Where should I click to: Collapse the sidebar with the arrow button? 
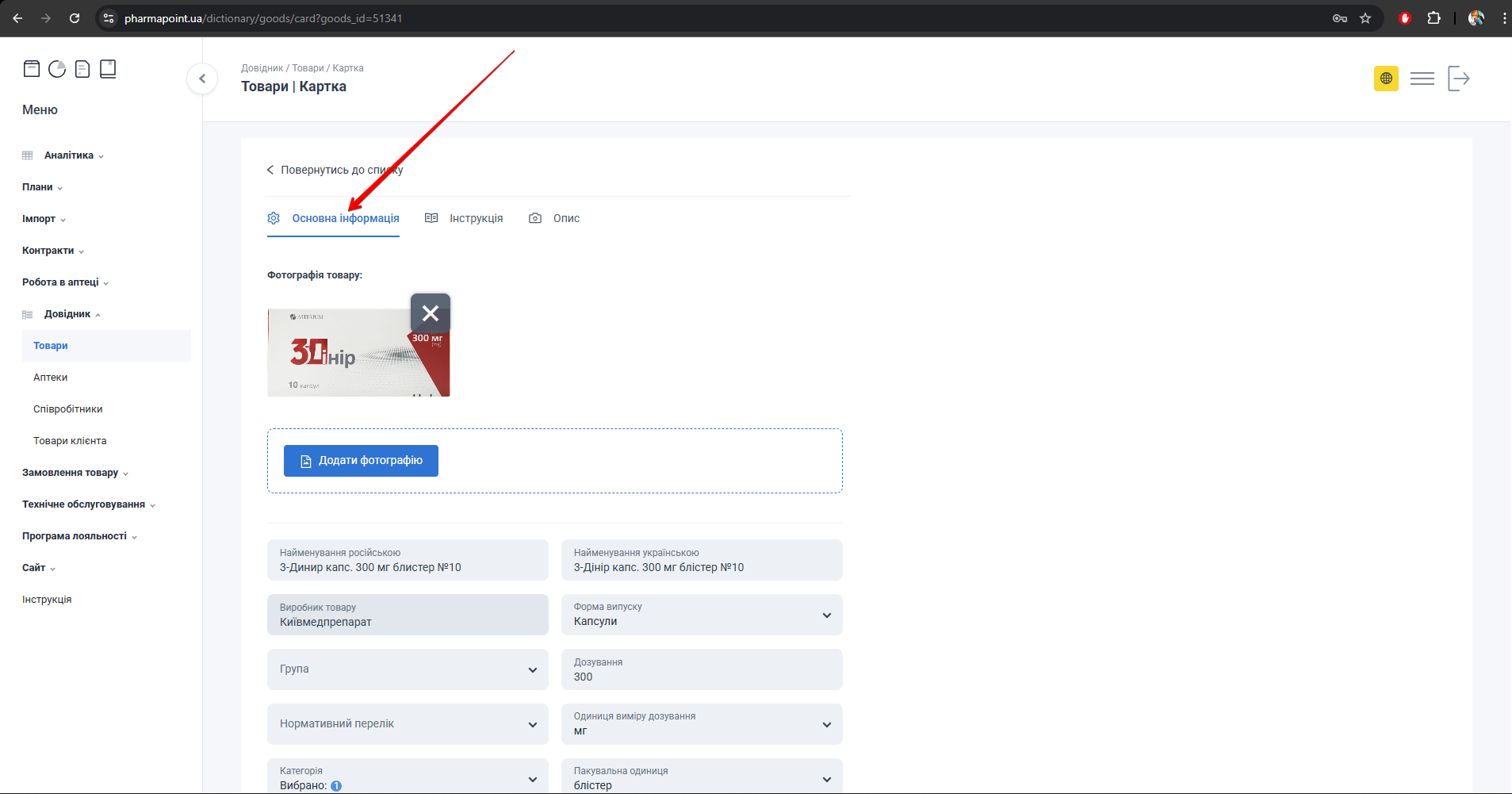[x=202, y=79]
